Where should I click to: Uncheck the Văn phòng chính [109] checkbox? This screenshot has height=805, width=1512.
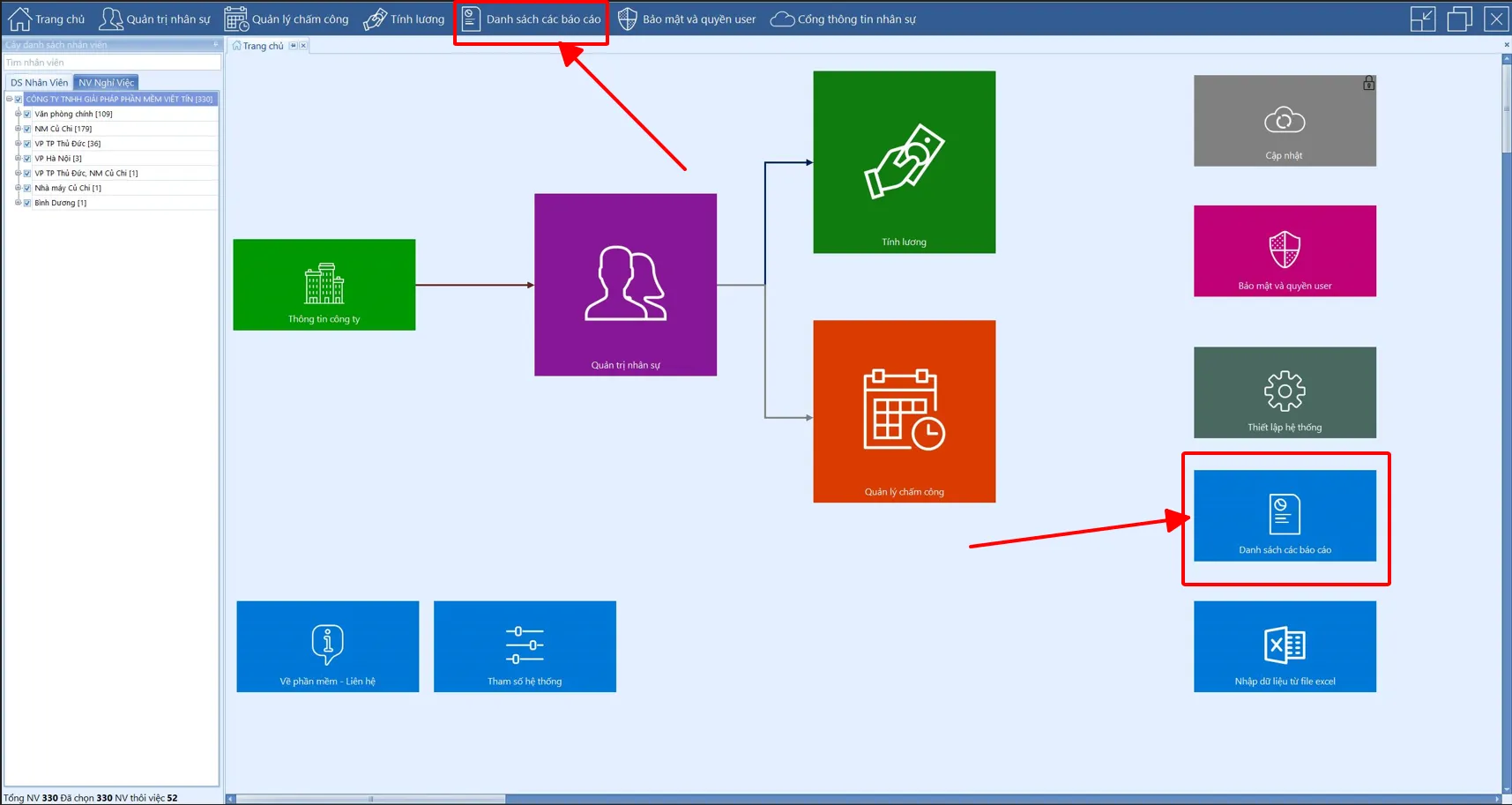pos(27,114)
